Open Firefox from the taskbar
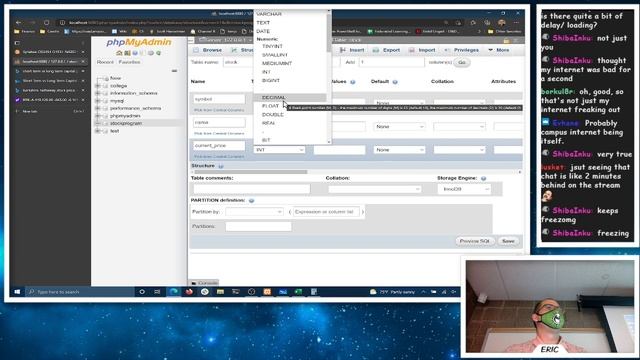This screenshot has height=360, width=640. (189, 292)
